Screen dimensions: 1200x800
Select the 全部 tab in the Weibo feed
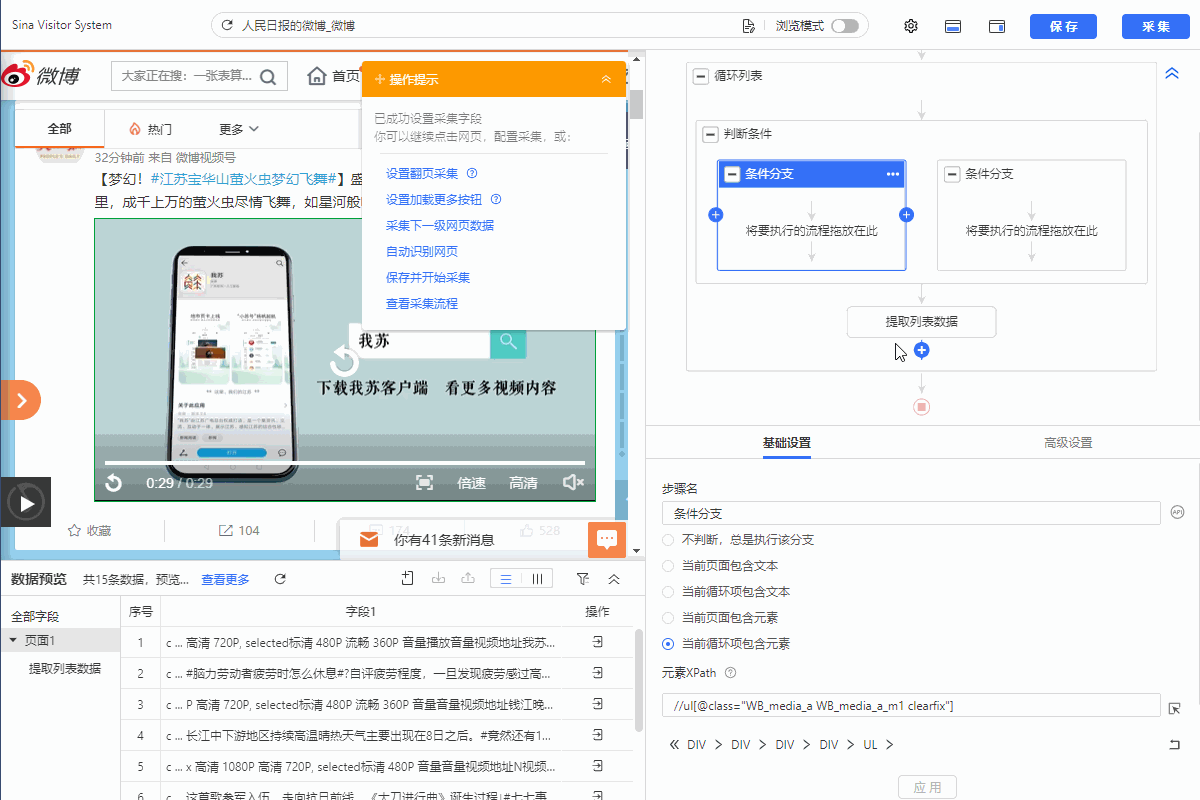[59, 129]
